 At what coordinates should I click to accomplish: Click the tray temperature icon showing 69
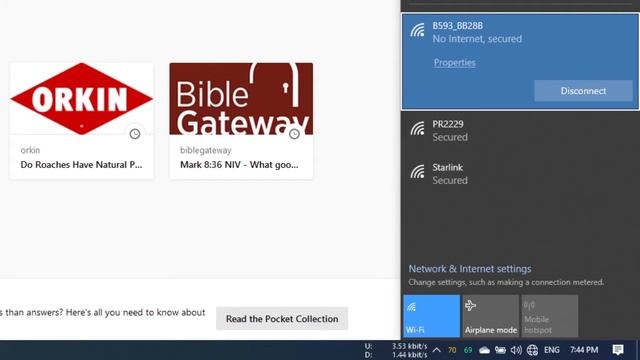pos(468,350)
